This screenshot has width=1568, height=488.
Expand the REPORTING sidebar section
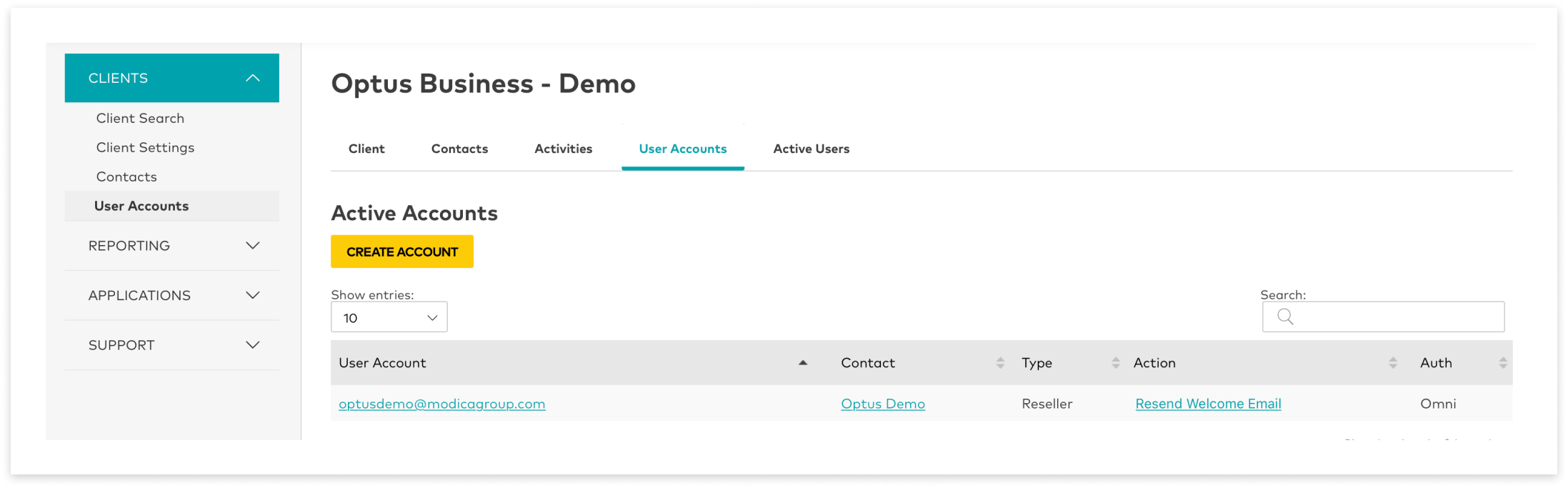252,246
